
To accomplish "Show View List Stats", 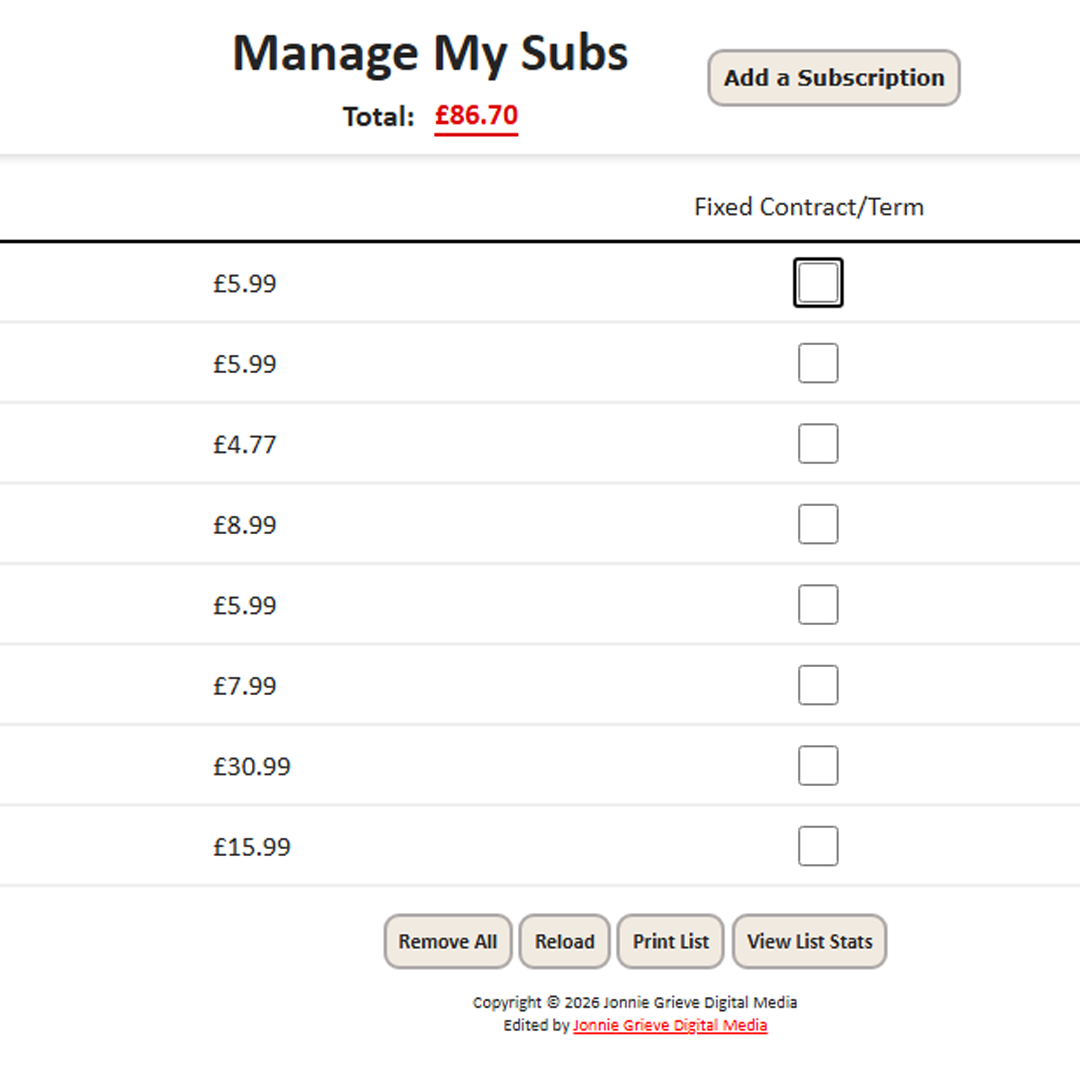I will coord(809,942).
